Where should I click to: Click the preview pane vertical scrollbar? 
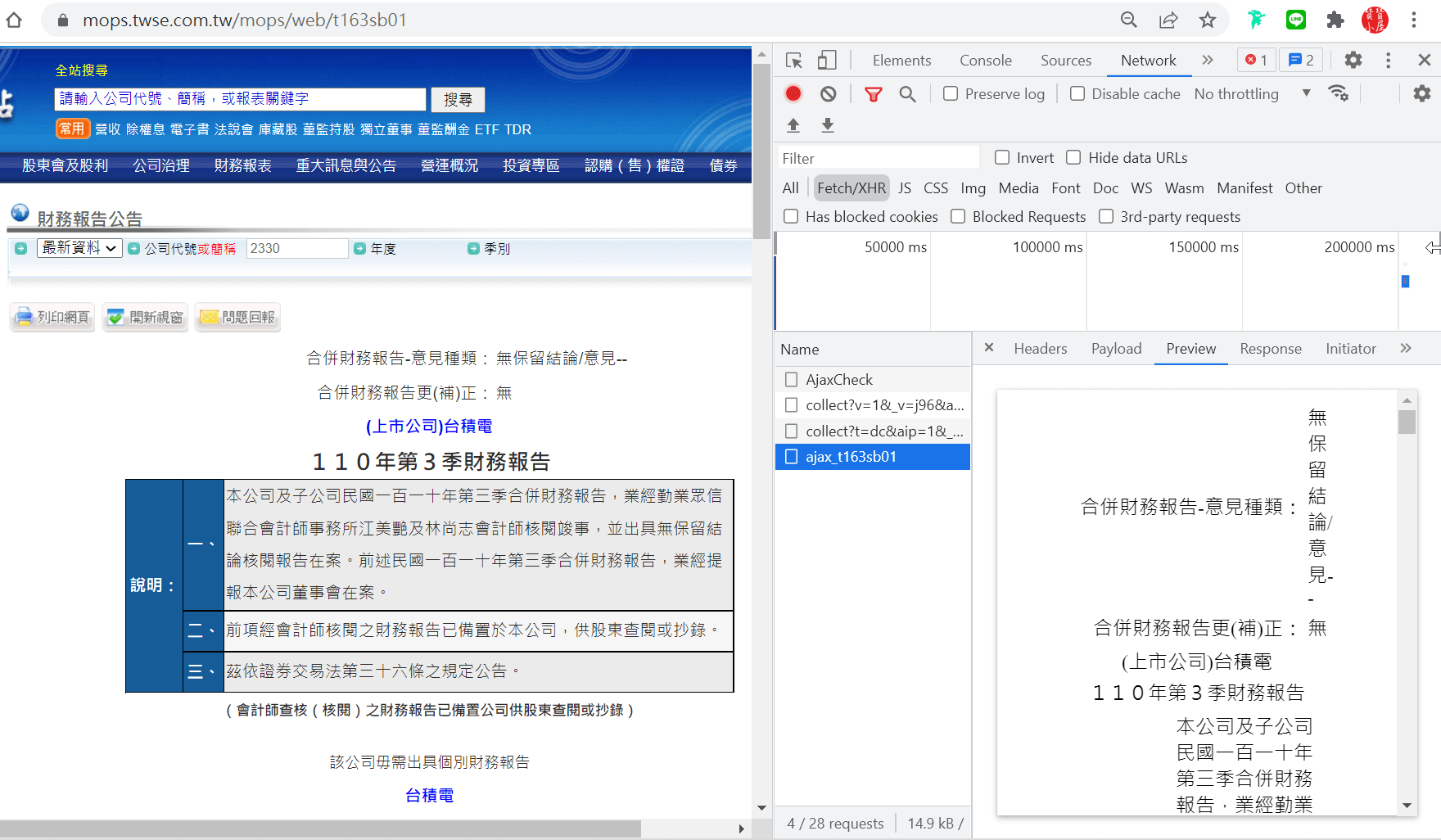pyautogui.click(x=1407, y=603)
